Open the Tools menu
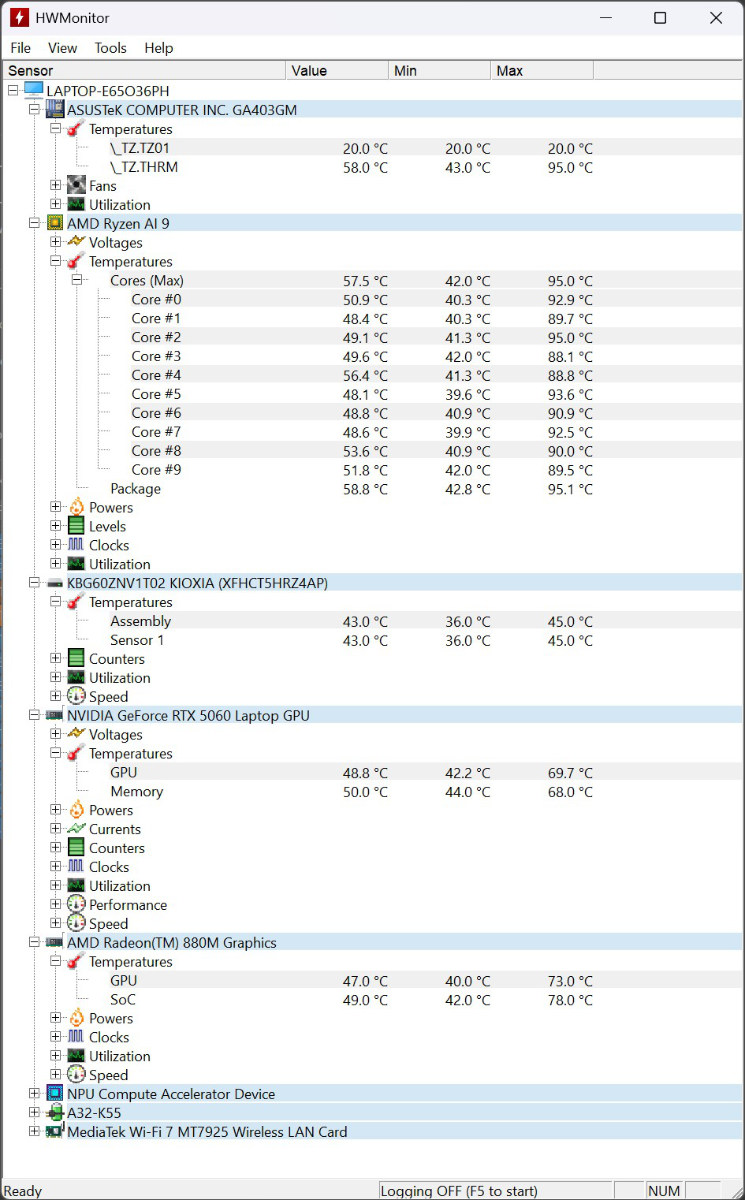This screenshot has width=745, height=1200. [x=110, y=48]
